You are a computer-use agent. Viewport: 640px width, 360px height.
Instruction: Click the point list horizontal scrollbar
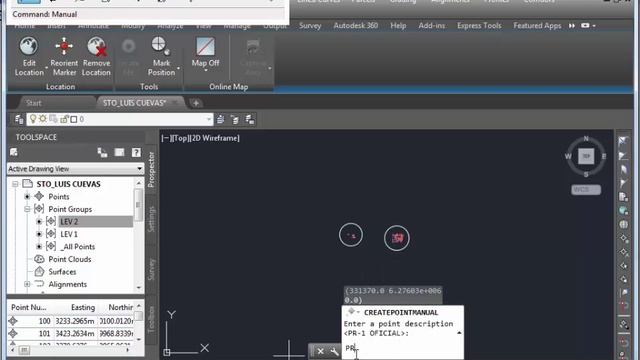pyautogui.click(x=71, y=350)
